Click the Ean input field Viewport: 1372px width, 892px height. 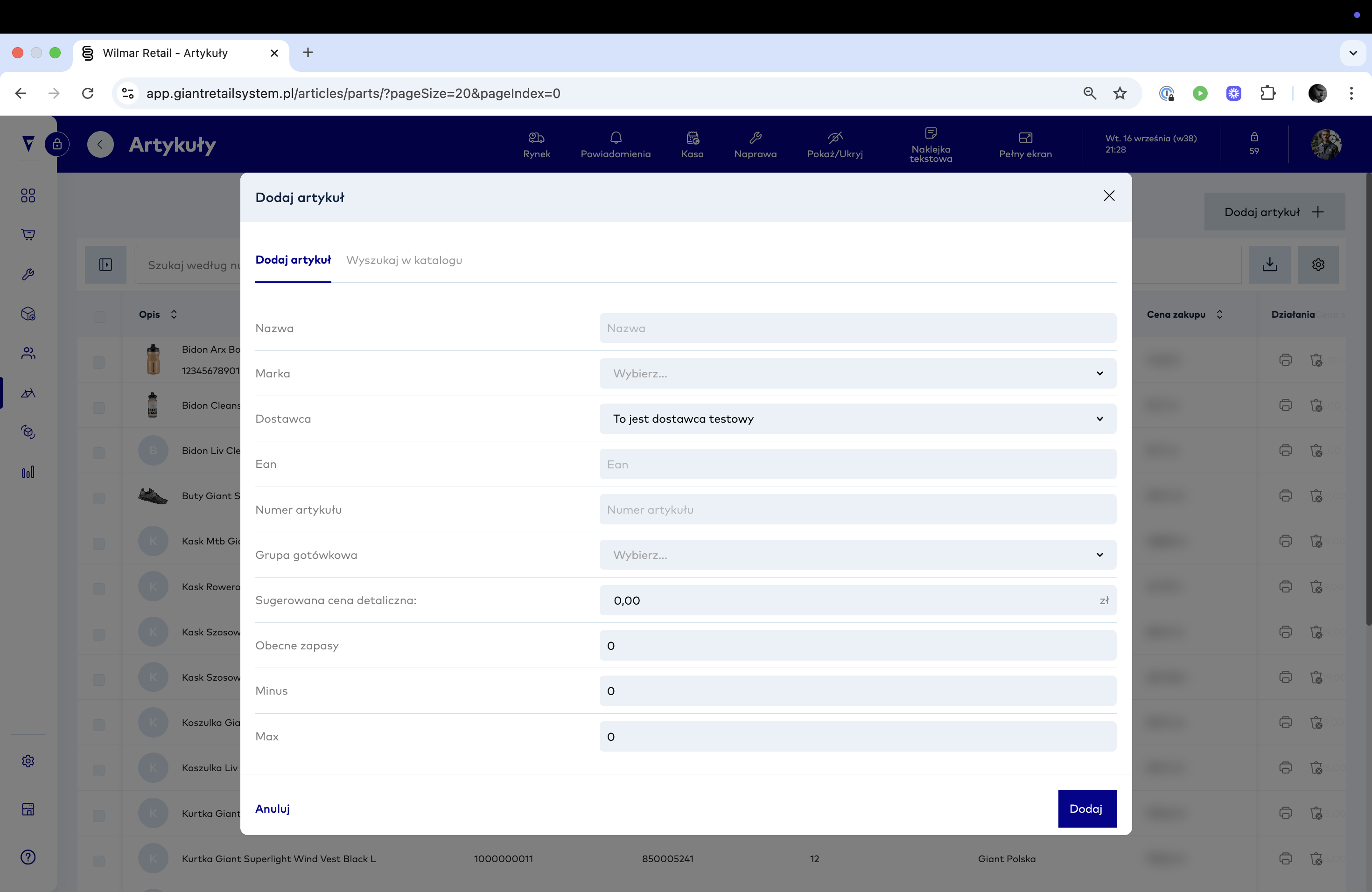coord(857,464)
